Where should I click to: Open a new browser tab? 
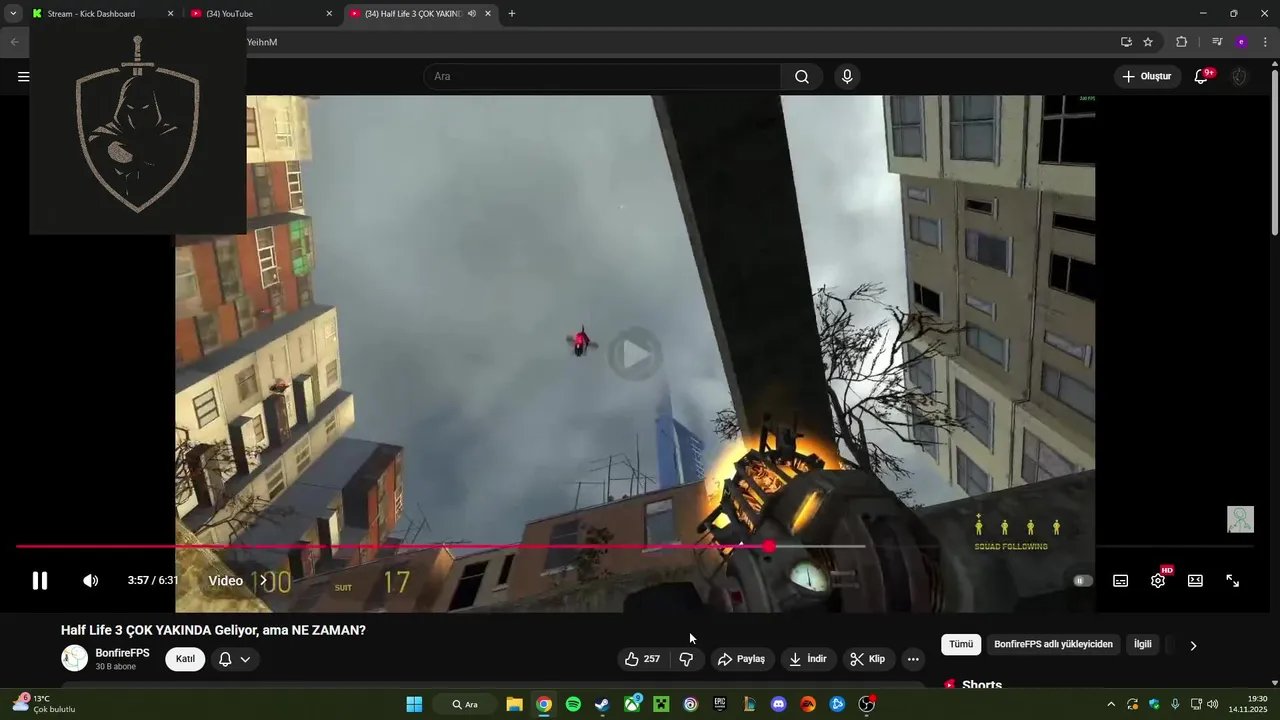pos(512,14)
